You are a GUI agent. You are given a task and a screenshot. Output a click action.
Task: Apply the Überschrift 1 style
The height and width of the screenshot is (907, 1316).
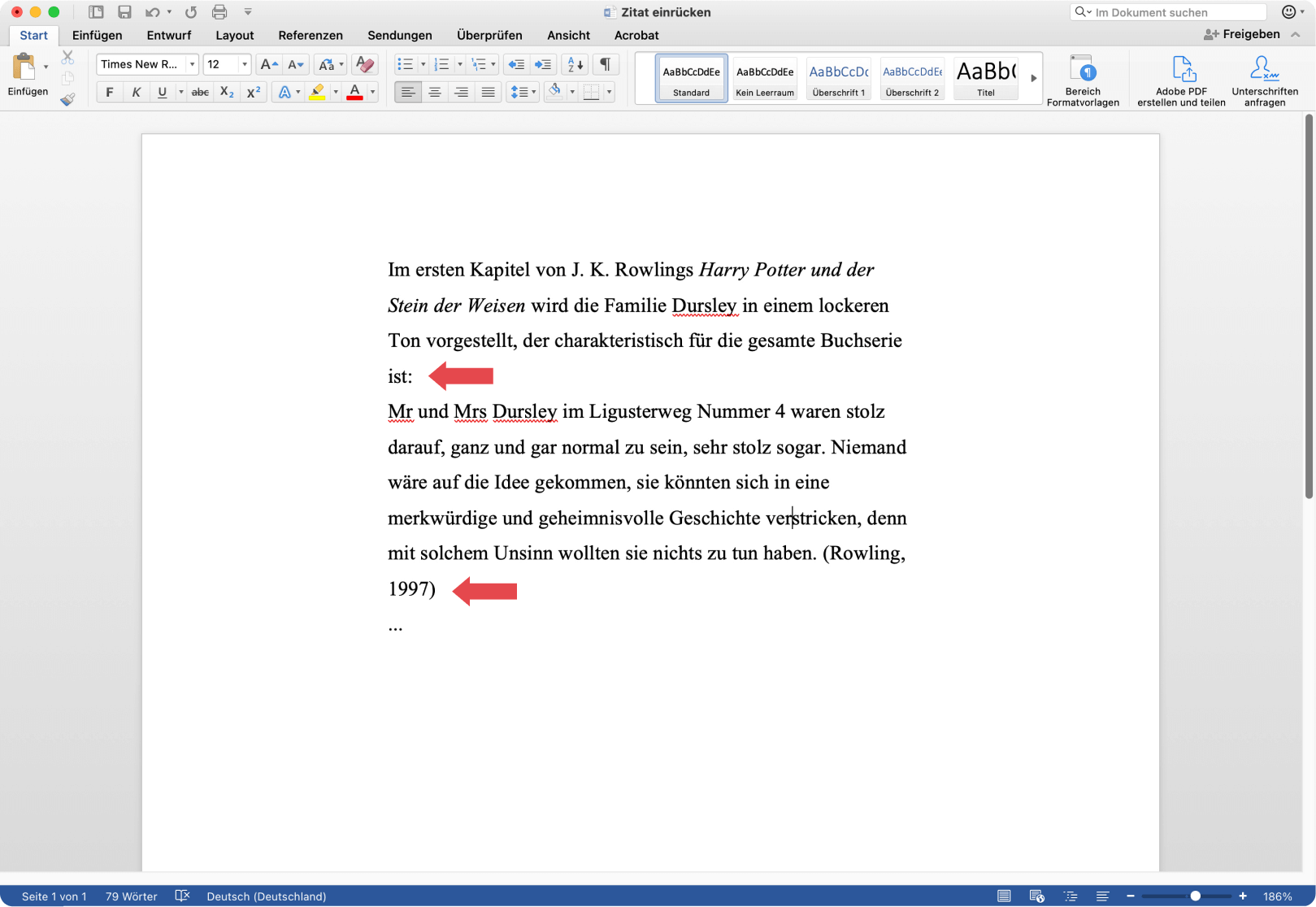[x=839, y=79]
